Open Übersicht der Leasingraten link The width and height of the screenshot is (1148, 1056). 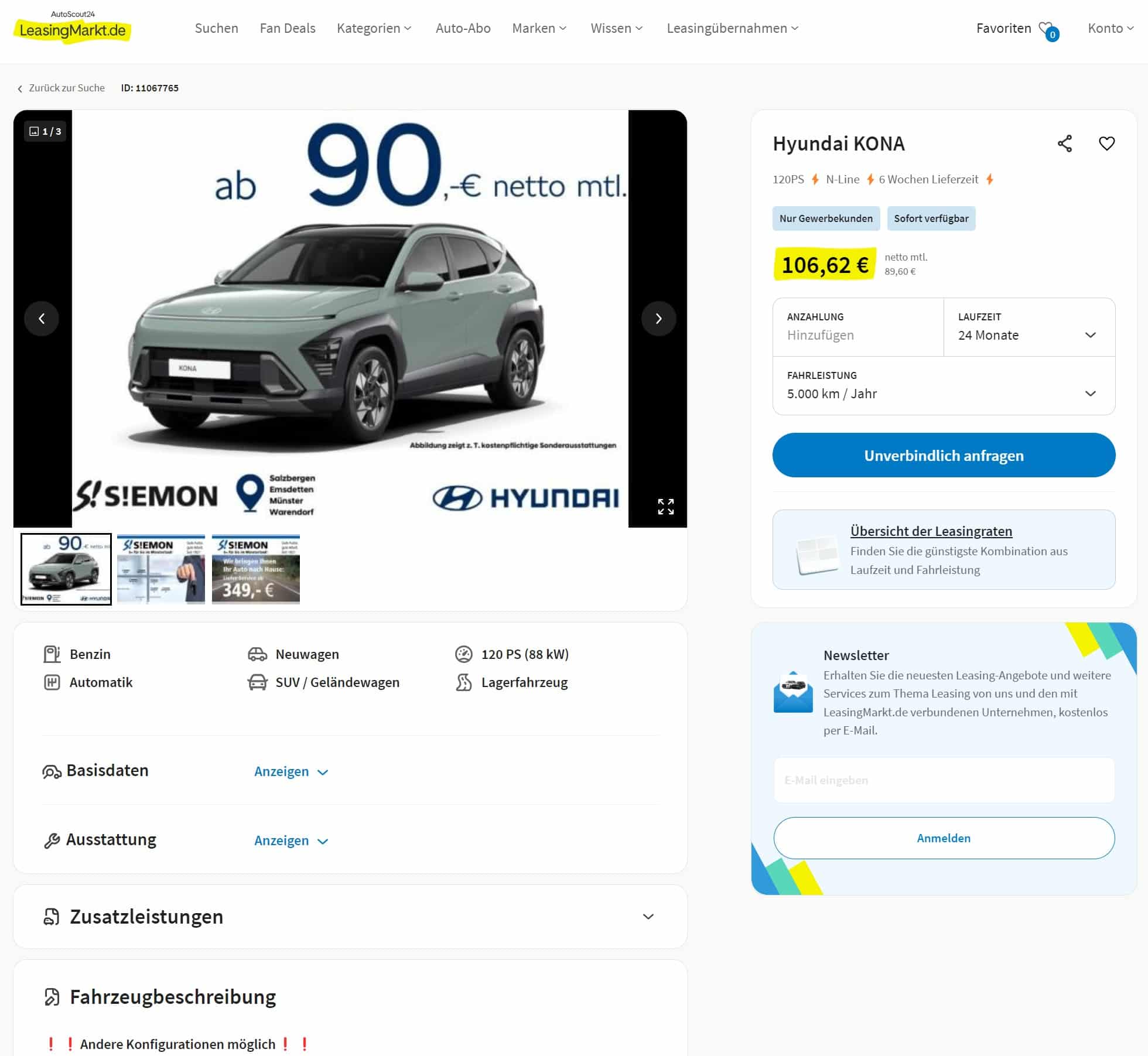tap(931, 531)
